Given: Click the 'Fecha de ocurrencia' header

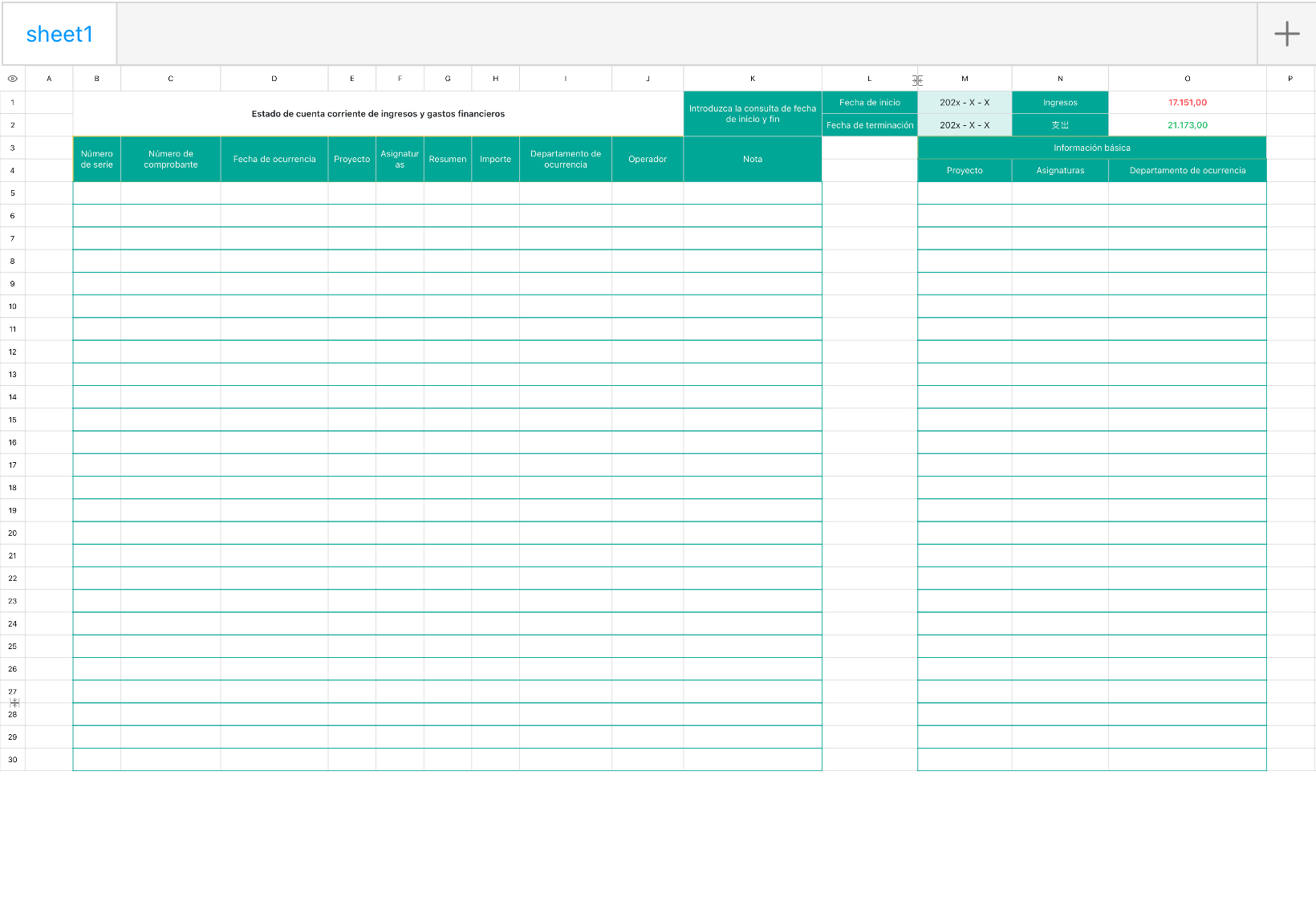Looking at the screenshot, I should pos(274,159).
